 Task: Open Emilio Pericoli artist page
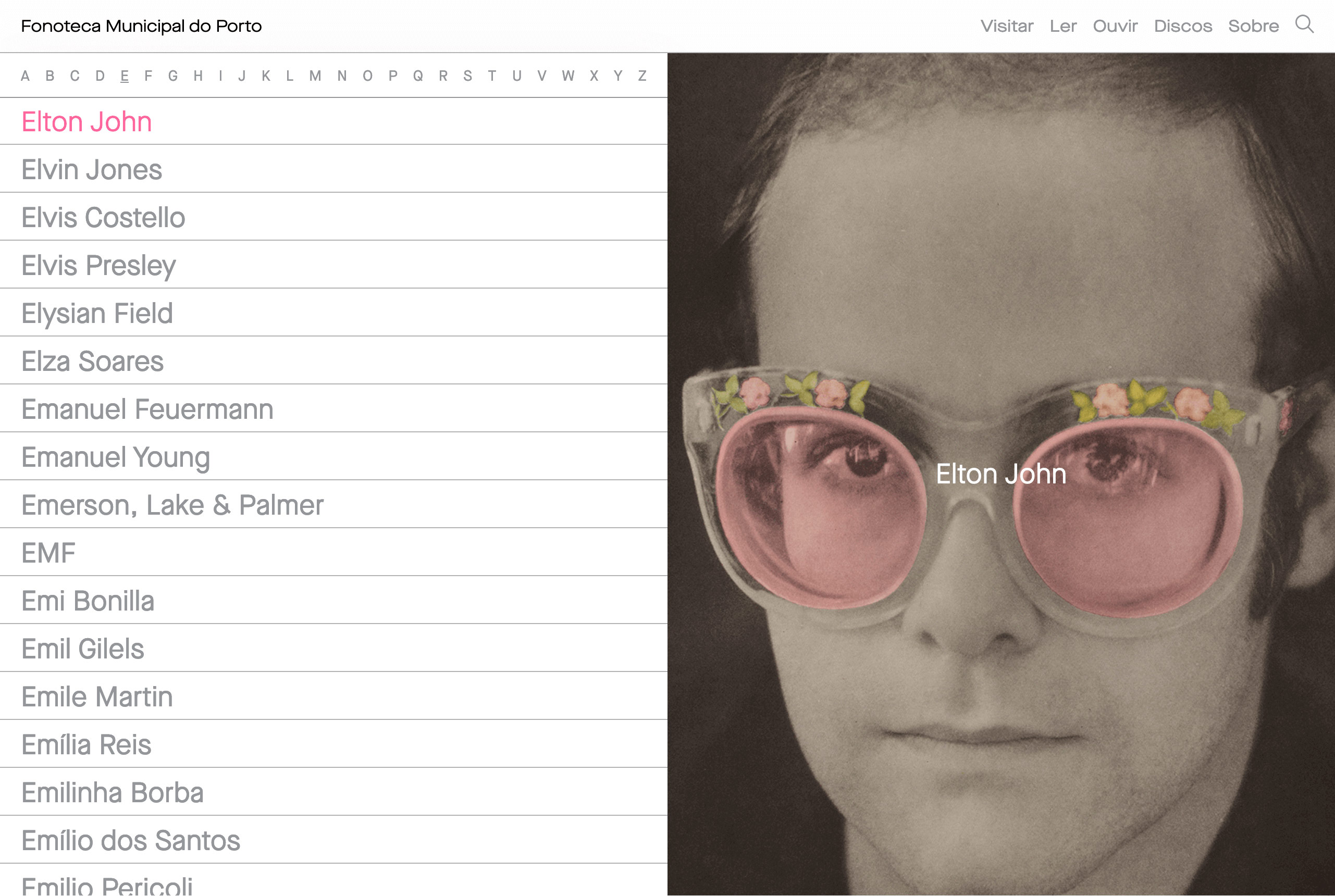click(333, 881)
